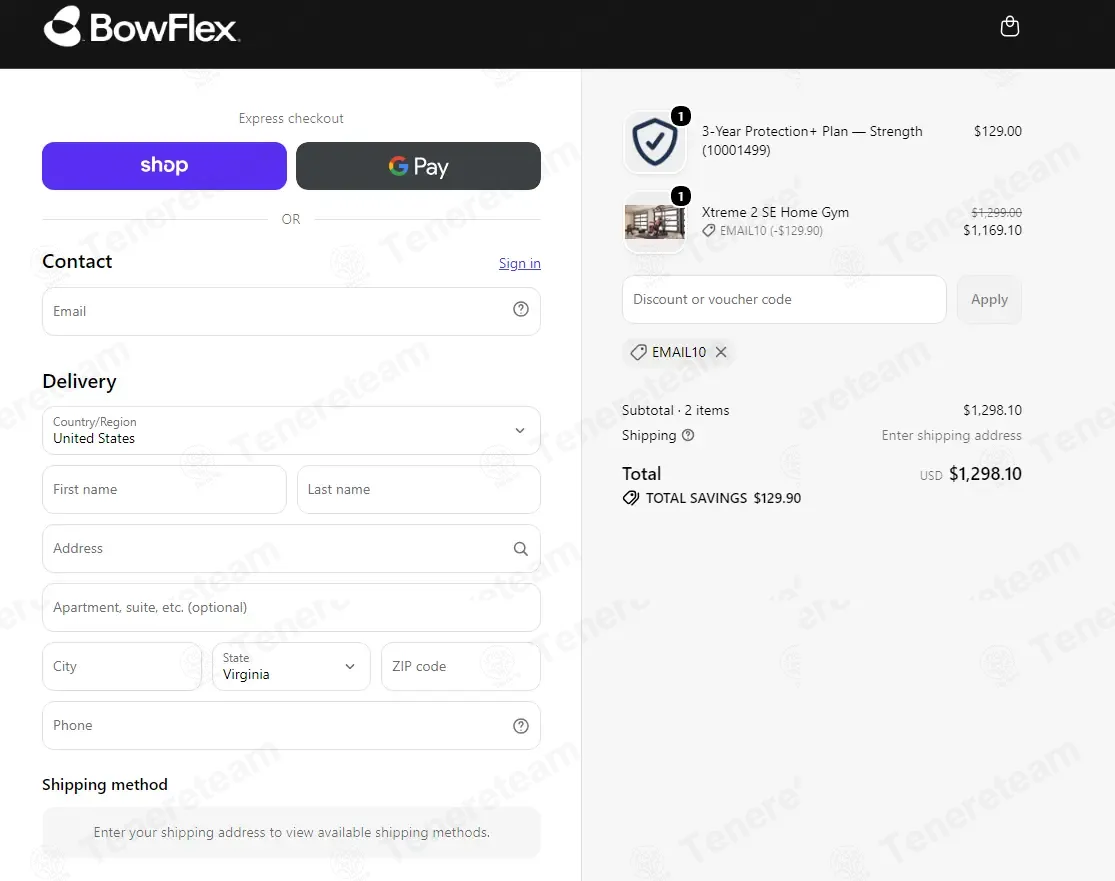Pay with Shop express checkout

point(164,166)
